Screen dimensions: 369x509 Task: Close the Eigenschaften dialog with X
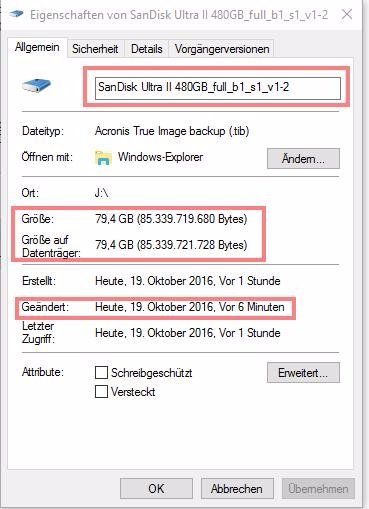click(x=347, y=14)
